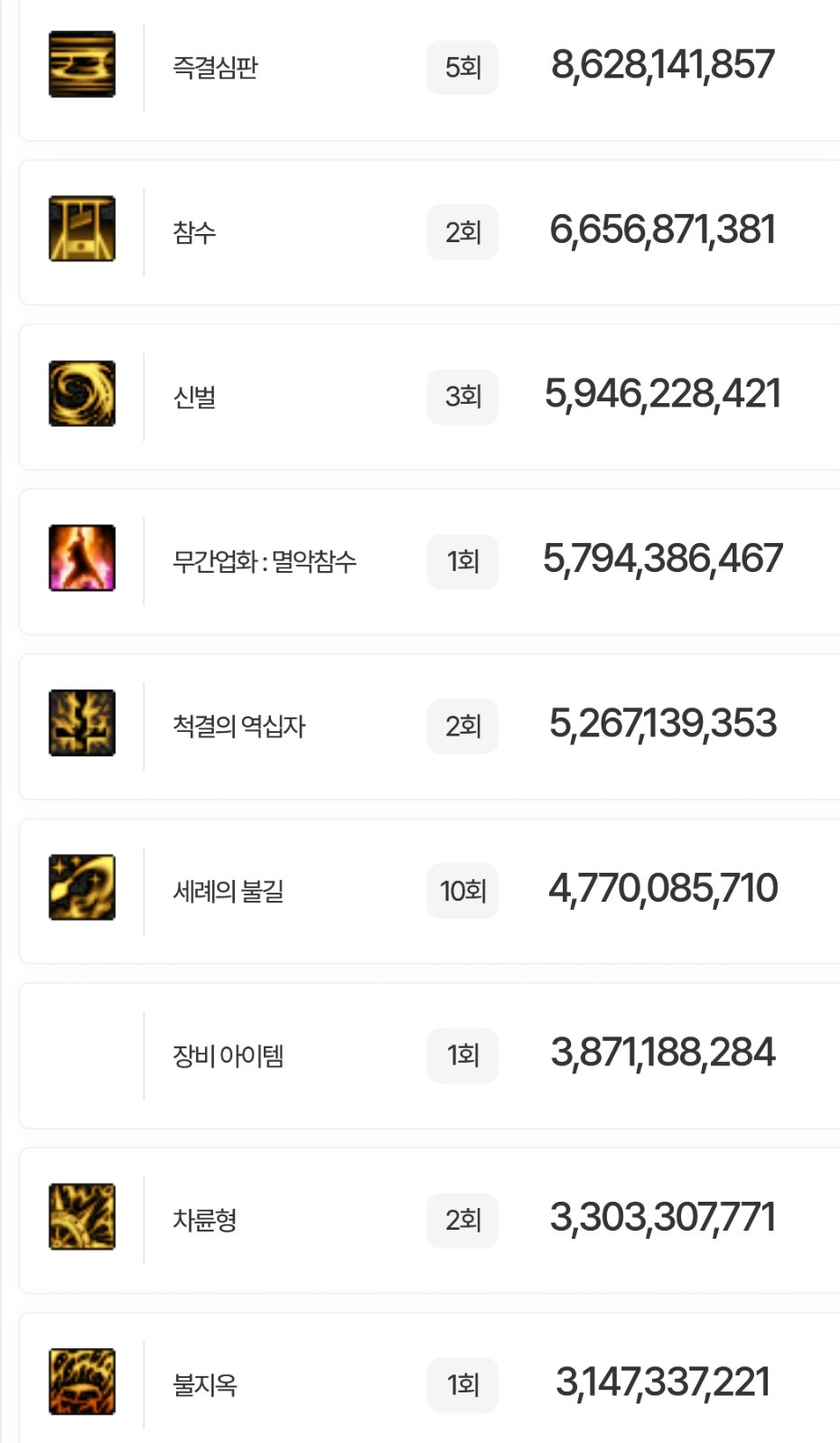Click the 즉결심판 skill name
Screen dimensions: 840x1443
click(215, 67)
